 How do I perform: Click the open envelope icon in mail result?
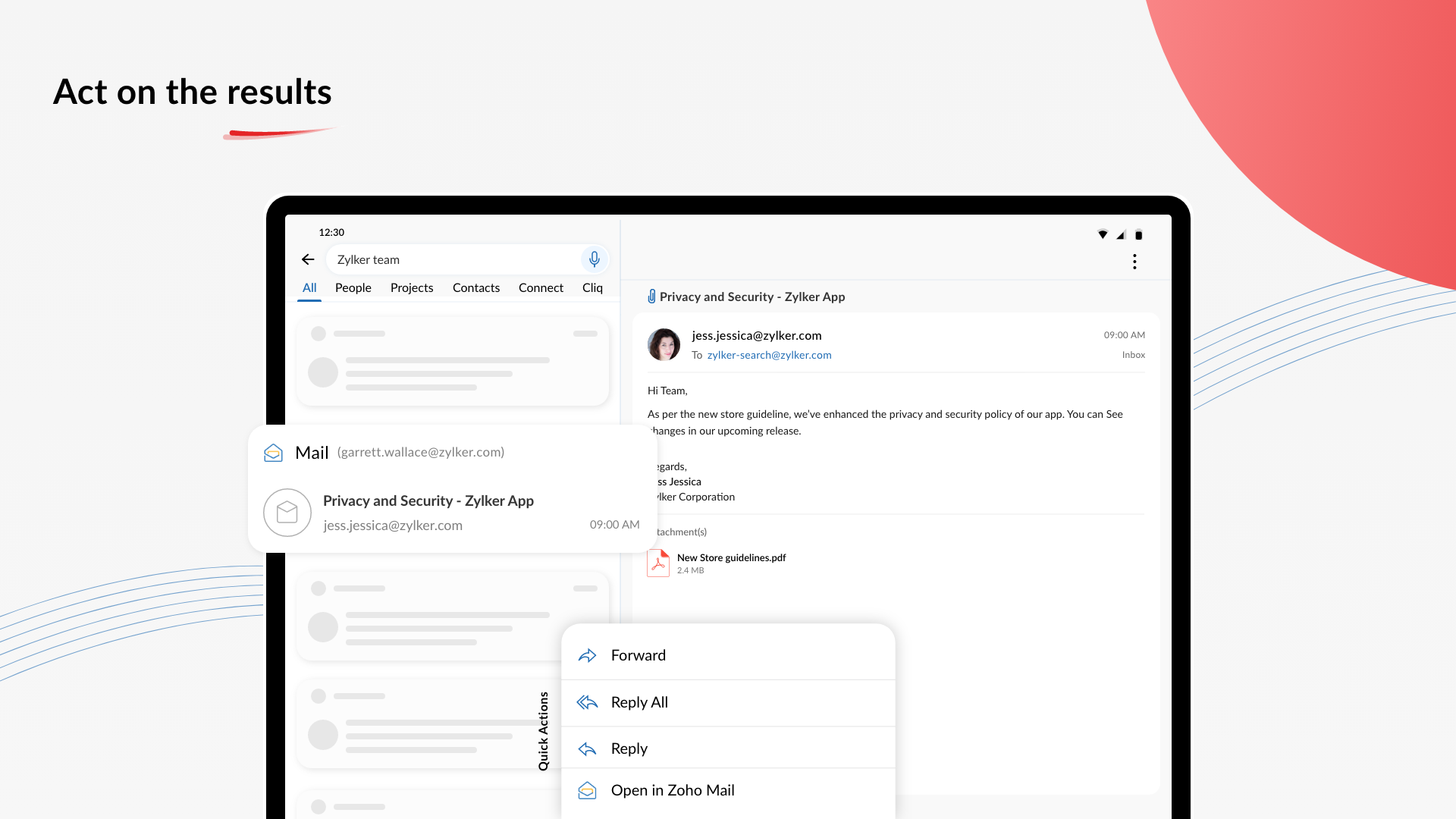(287, 513)
